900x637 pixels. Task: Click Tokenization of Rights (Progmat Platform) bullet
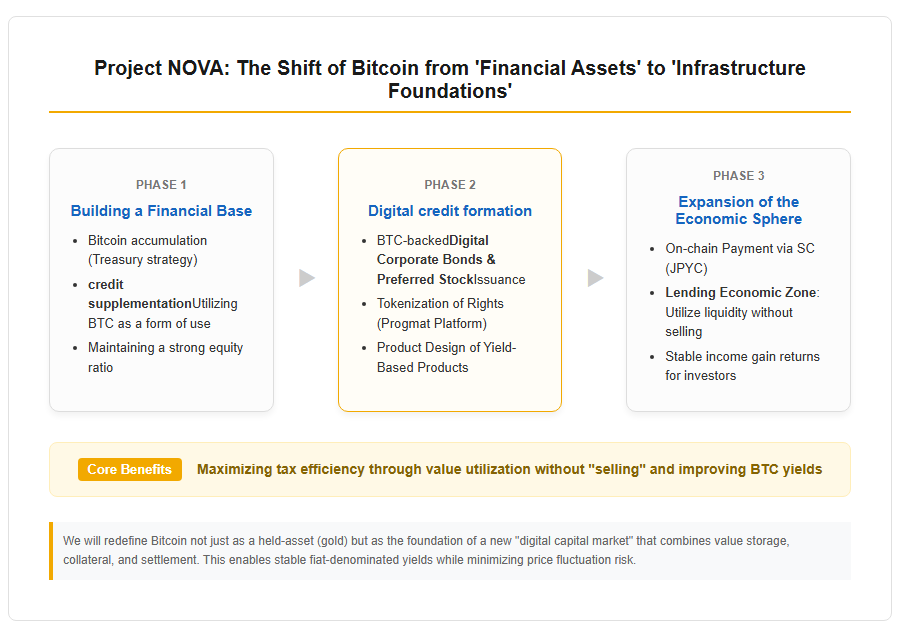click(x=440, y=313)
